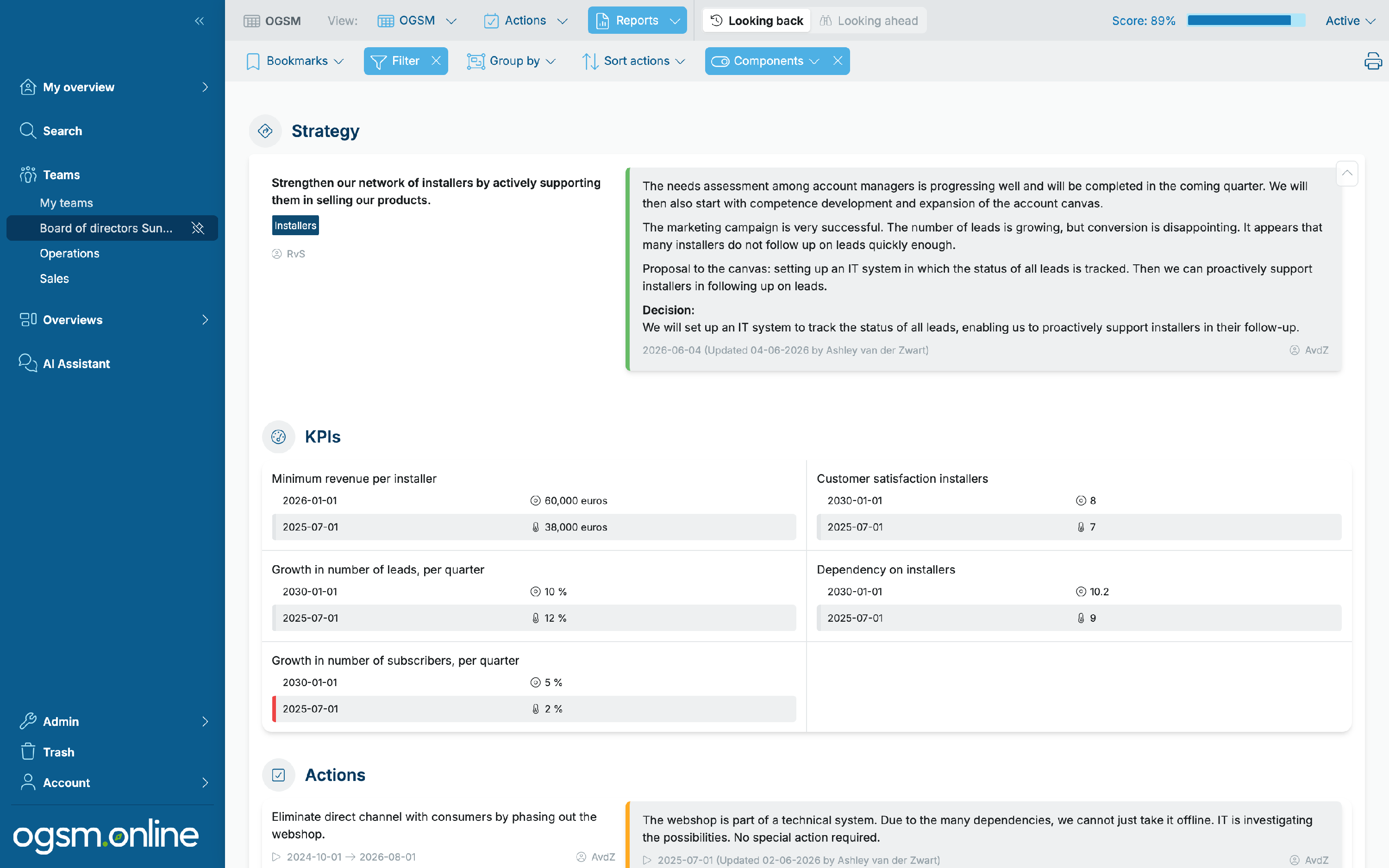The height and width of the screenshot is (868, 1389).
Task: Switch to Looking back mode
Action: (x=757, y=21)
